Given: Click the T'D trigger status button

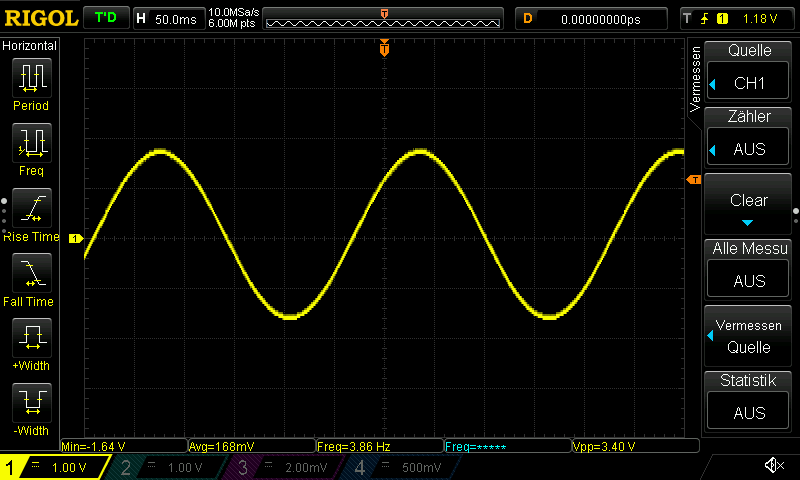Looking at the screenshot, I should click(104, 18).
